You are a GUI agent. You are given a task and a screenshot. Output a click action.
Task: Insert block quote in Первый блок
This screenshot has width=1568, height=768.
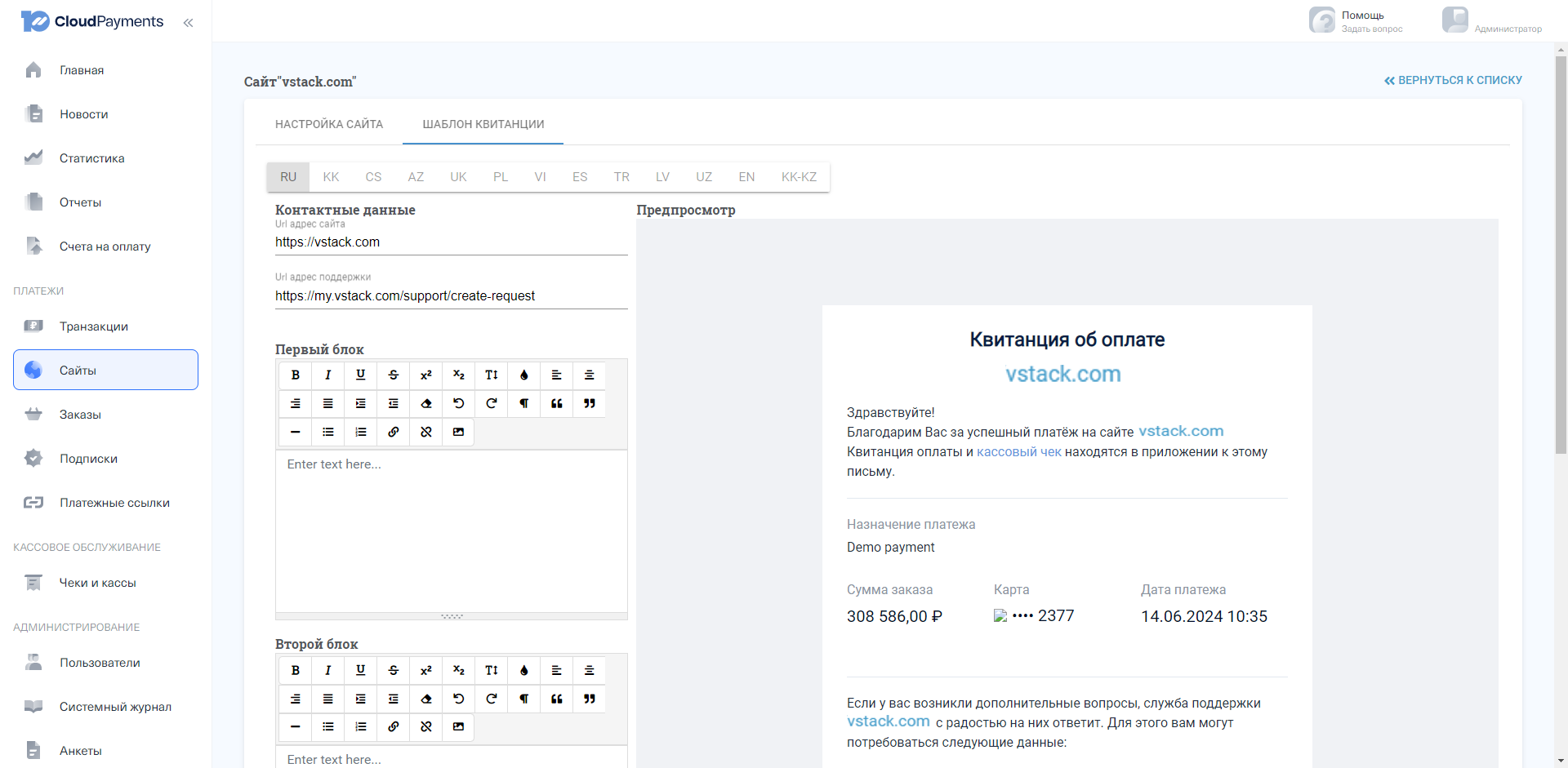click(x=557, y=403)
